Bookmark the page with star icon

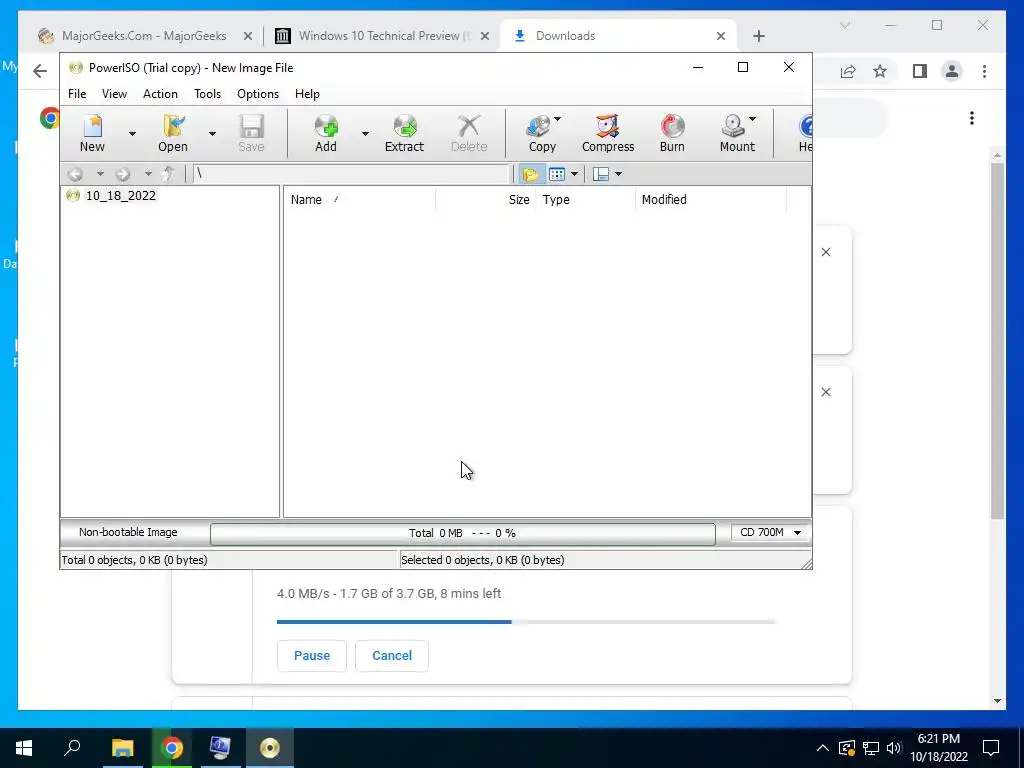click(880, 71)
